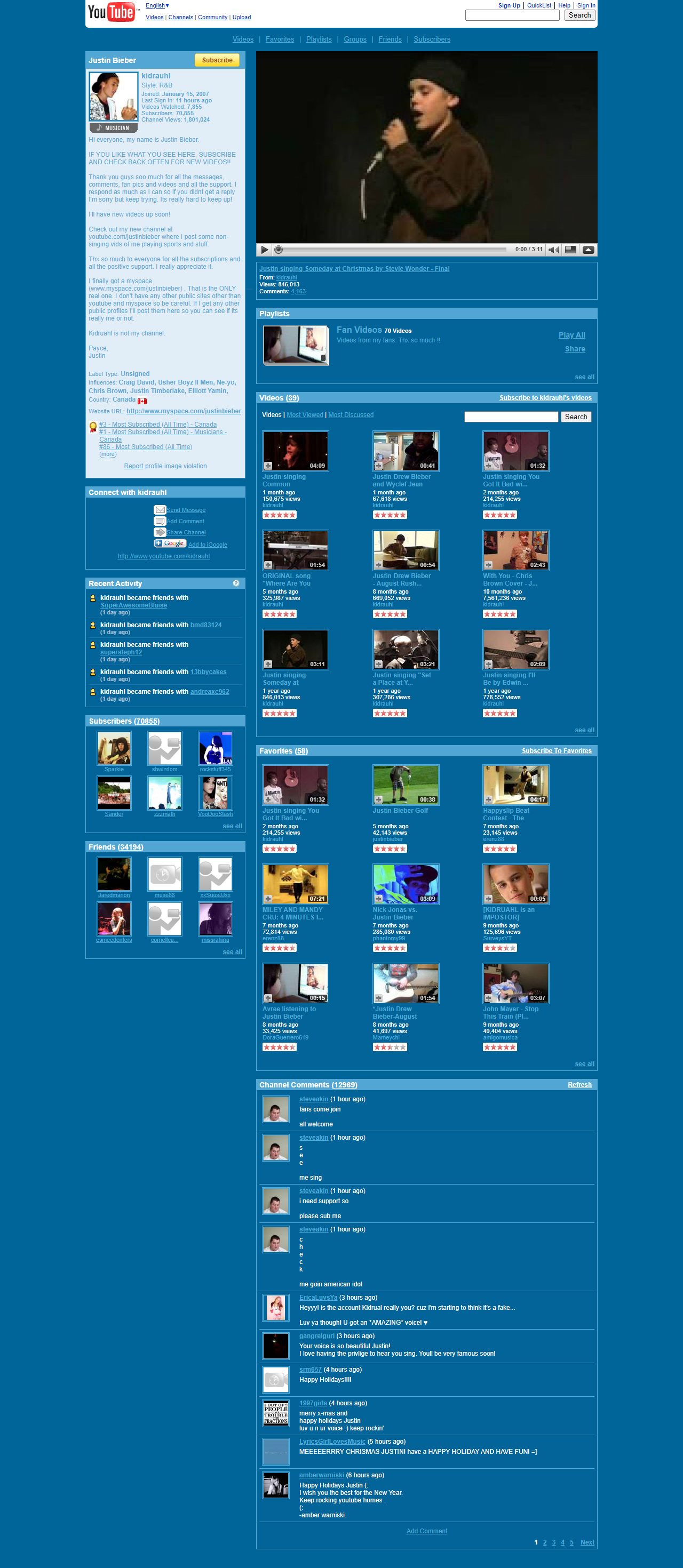
Task: Click the top header Search button
Action: (579, 15)
